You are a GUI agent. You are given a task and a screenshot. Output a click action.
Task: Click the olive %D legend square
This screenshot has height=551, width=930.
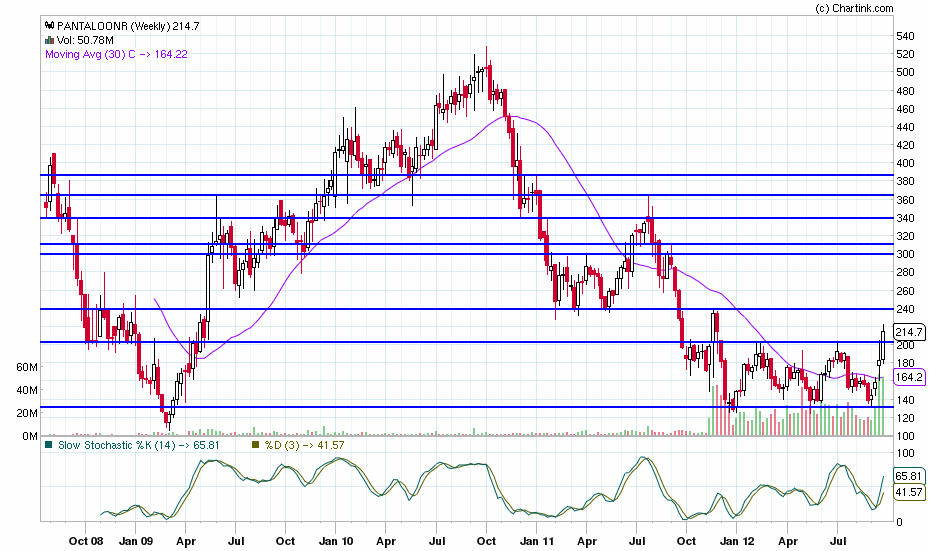pos(256,445)
